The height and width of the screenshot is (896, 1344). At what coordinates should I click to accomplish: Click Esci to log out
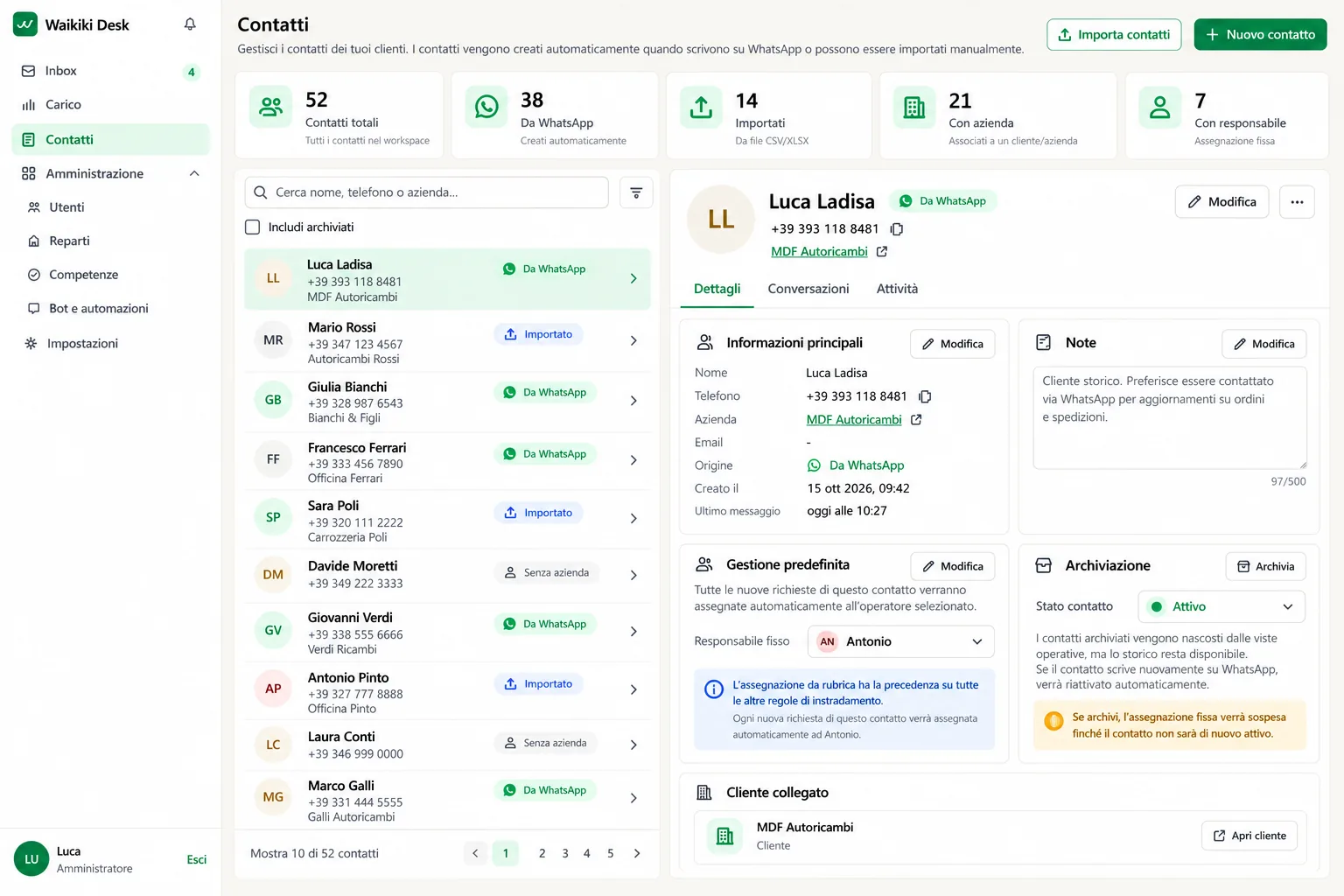pyautogui.click(x=197, y=860)
